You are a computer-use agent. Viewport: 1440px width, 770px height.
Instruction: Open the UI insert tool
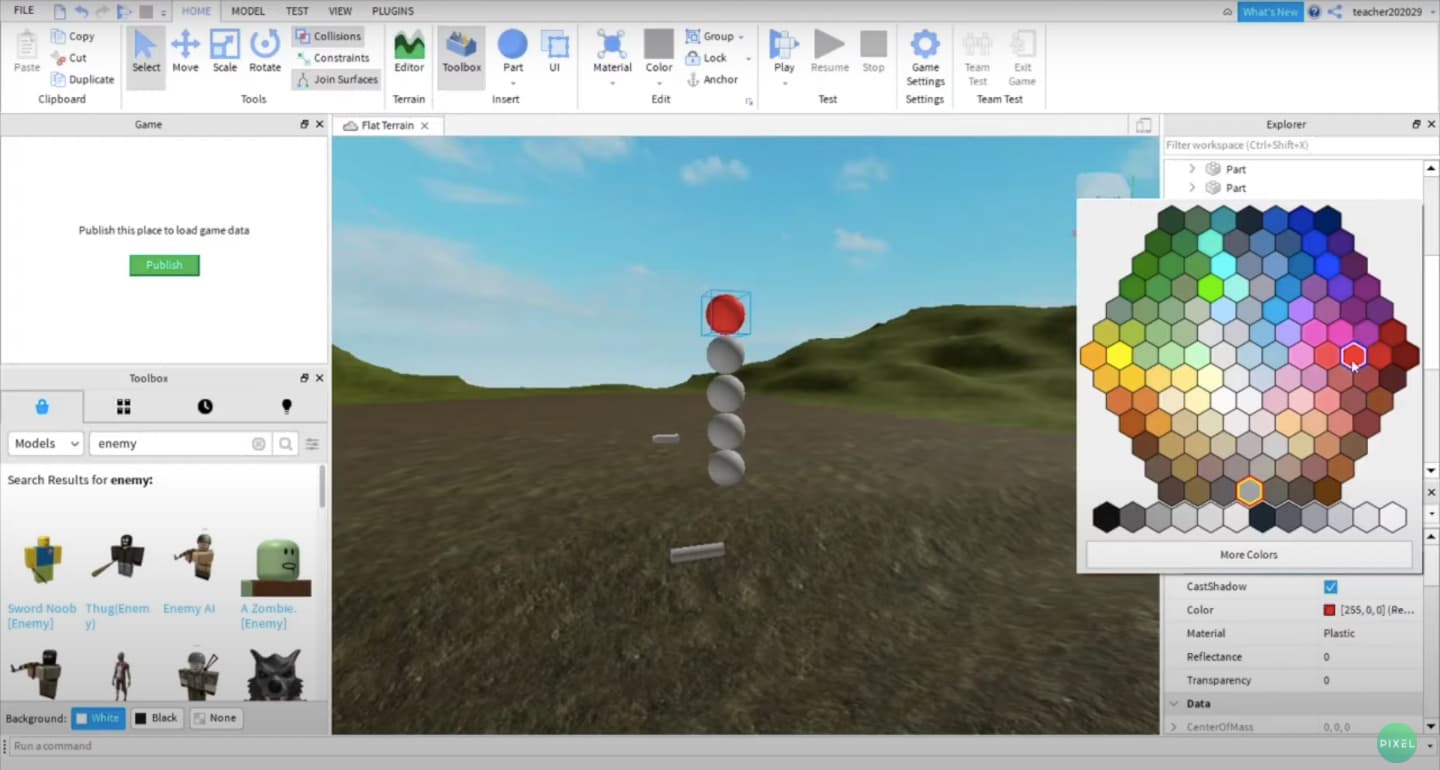(x=554, y=52)
